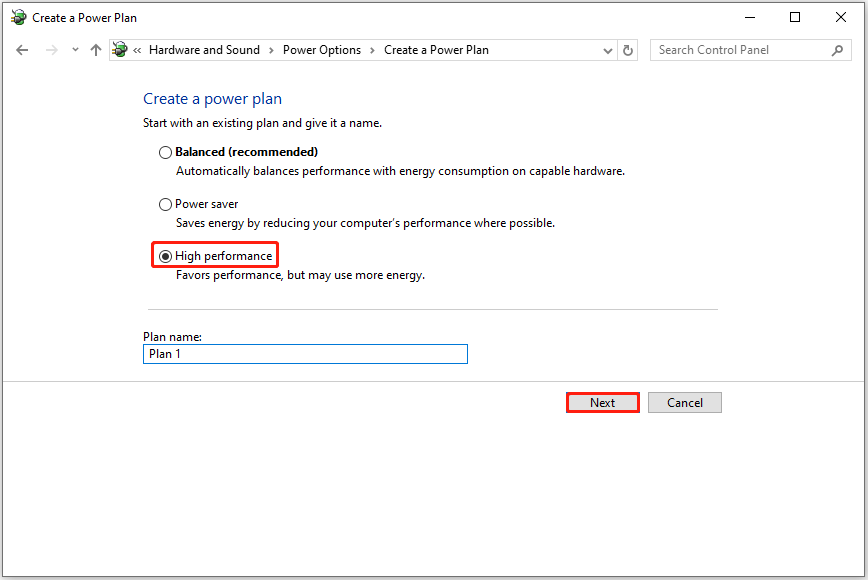Image resolution: width=868 pixels, height=580 pixels.
Task: Click the Cancel button
Action: click(x=685, y=403)
